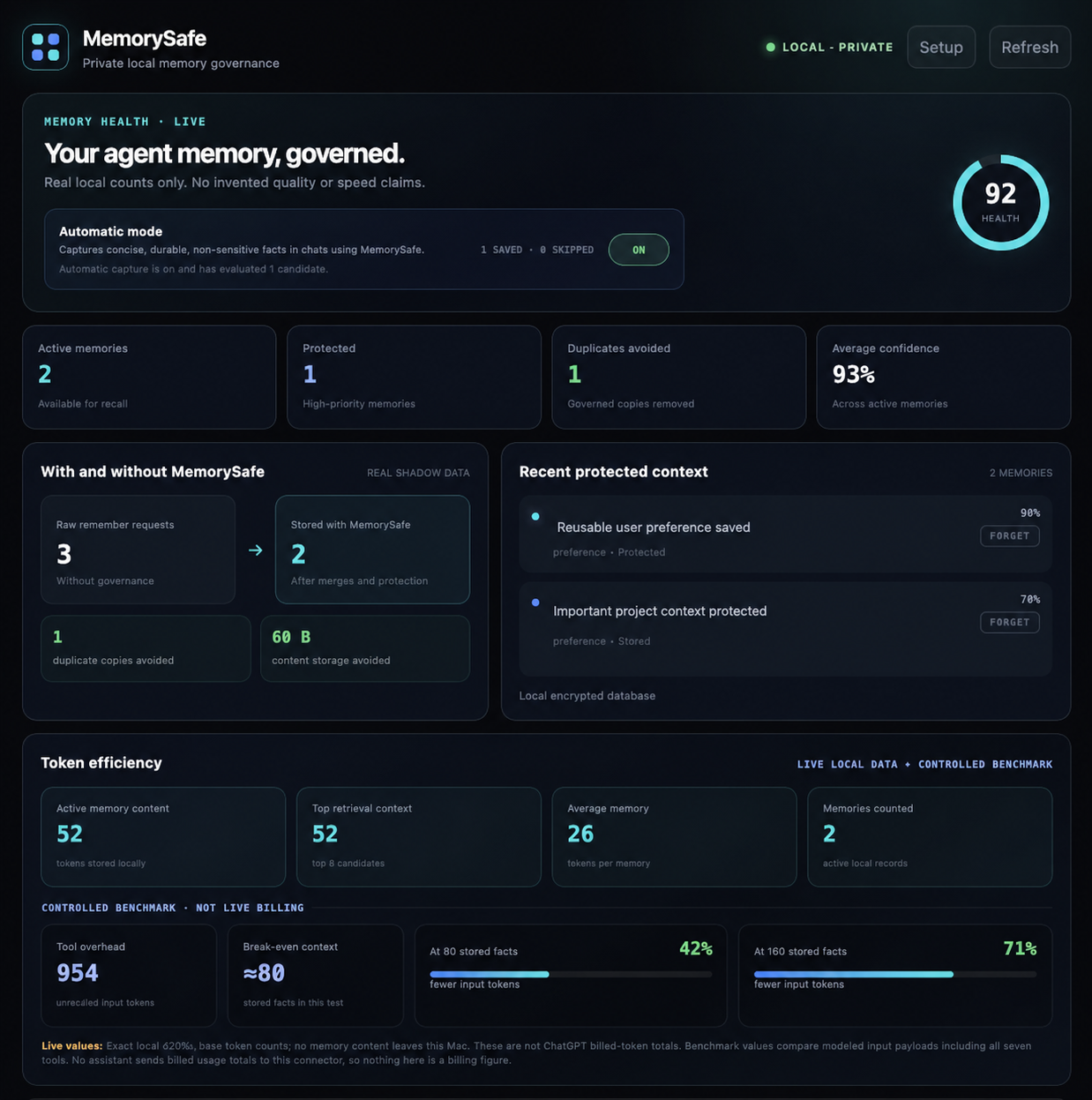Click the At 80 stored facts progress bar
Viewport: 1092px width, 1100px height.
pyautogui.click(x=571, y=974)
